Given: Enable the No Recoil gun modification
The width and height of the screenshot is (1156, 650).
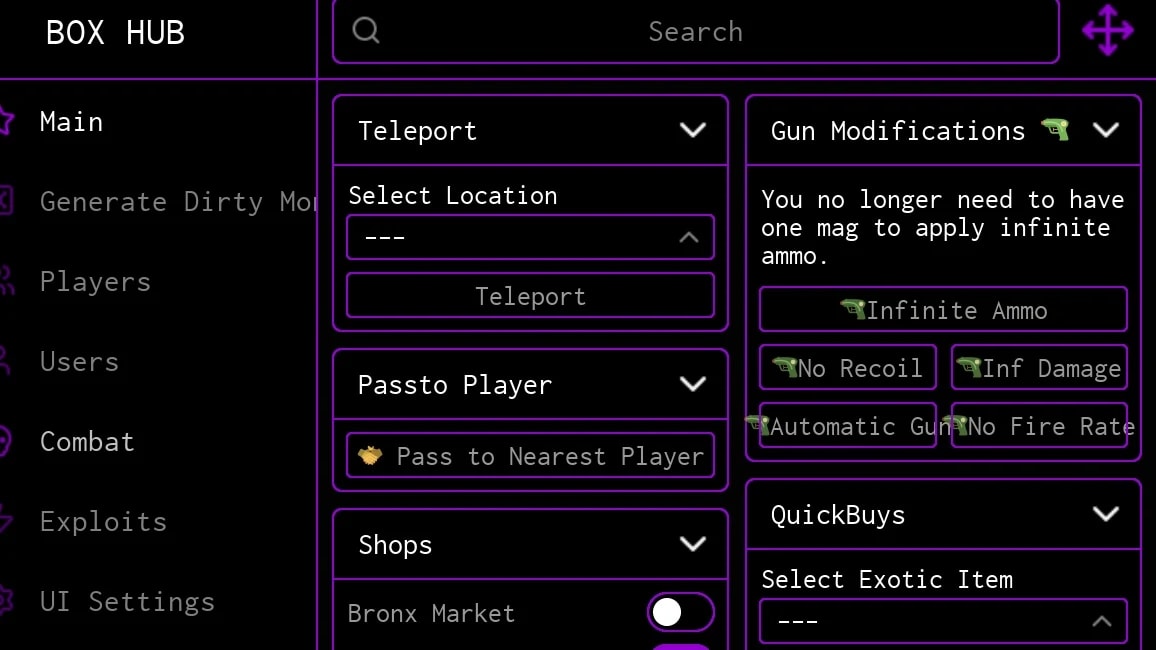Looking at the screenshot, I should tap(848, 368).
